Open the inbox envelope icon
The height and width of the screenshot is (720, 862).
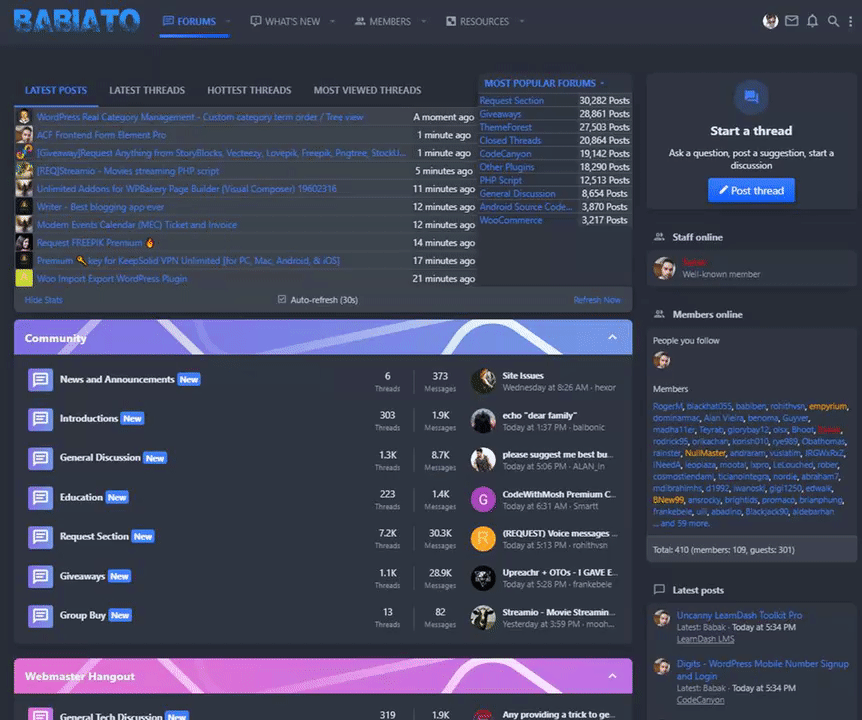coord(792,21)
